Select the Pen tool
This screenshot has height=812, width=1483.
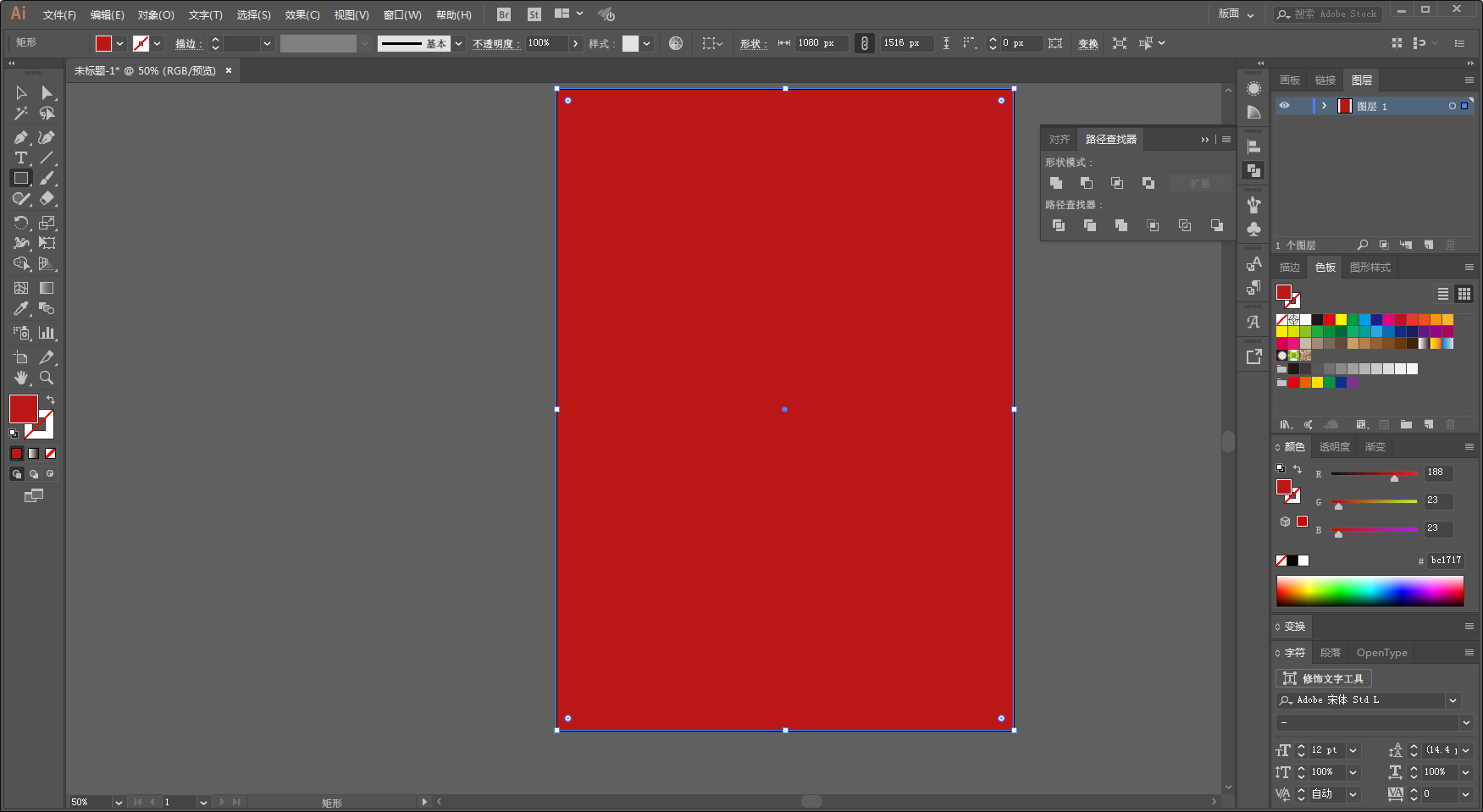tap(21, 137)
